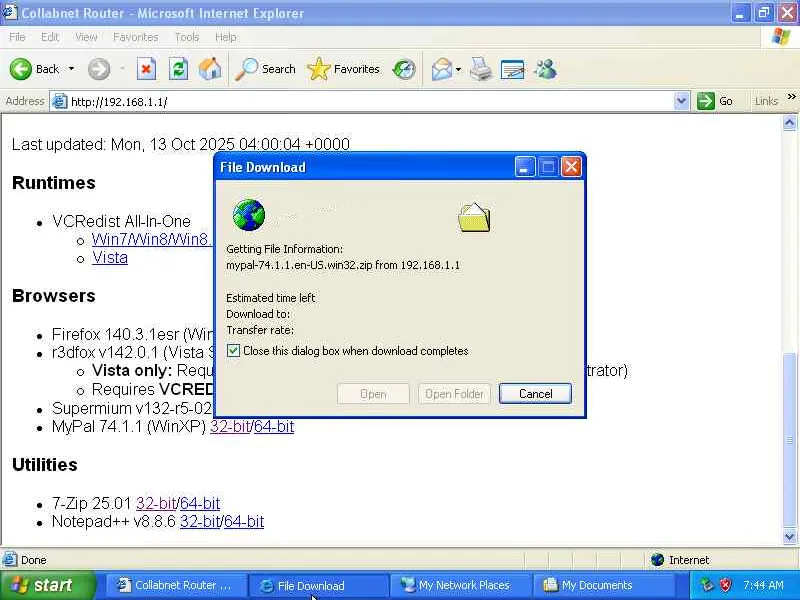
Task: Click MyPal 32-bit download link
Action: coord(230,426)
